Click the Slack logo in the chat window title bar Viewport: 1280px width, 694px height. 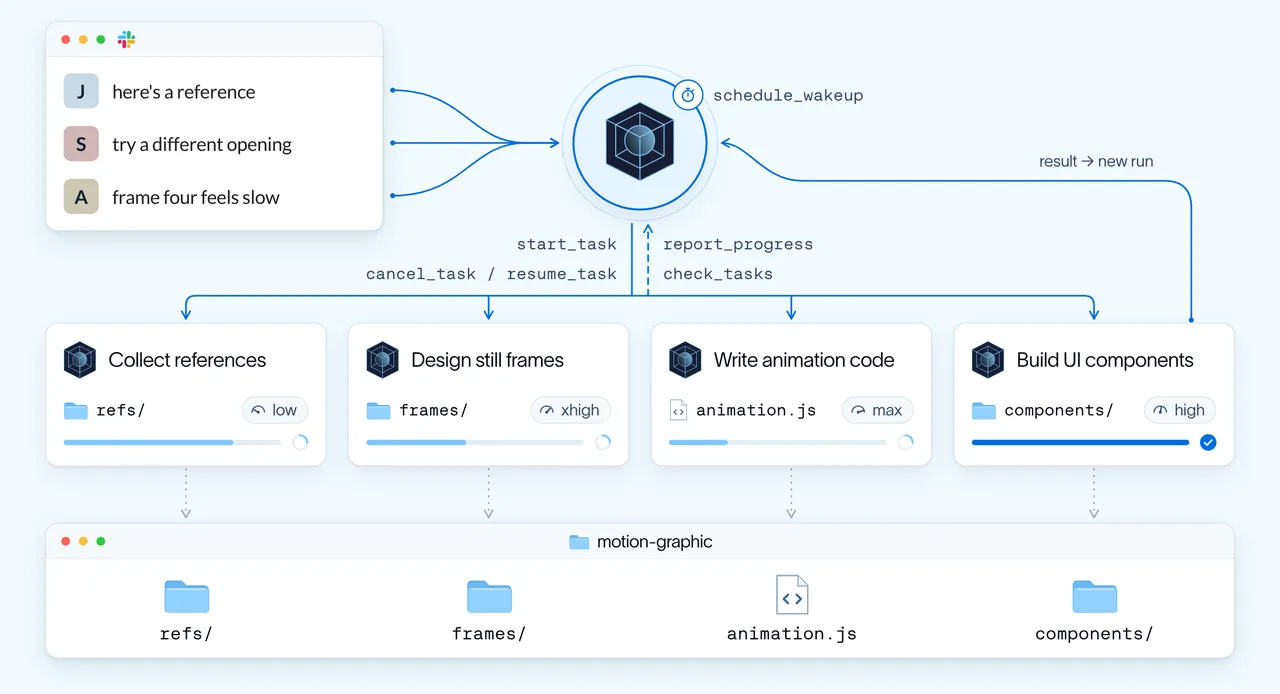tap(127, 40)
